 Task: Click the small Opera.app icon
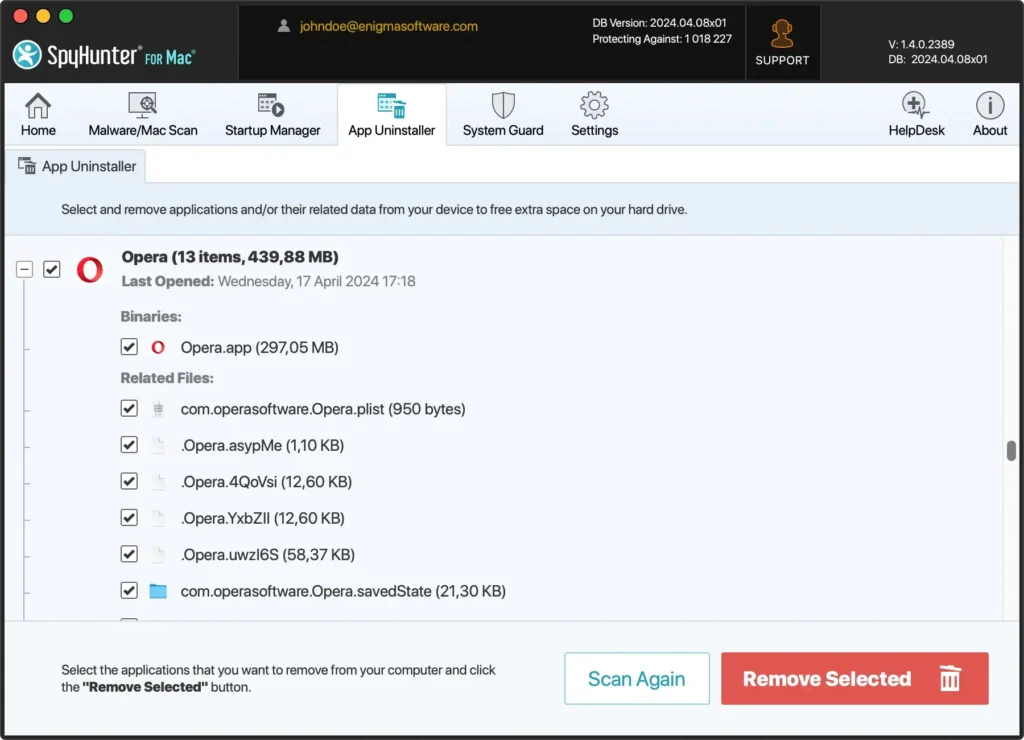[158, 347]
